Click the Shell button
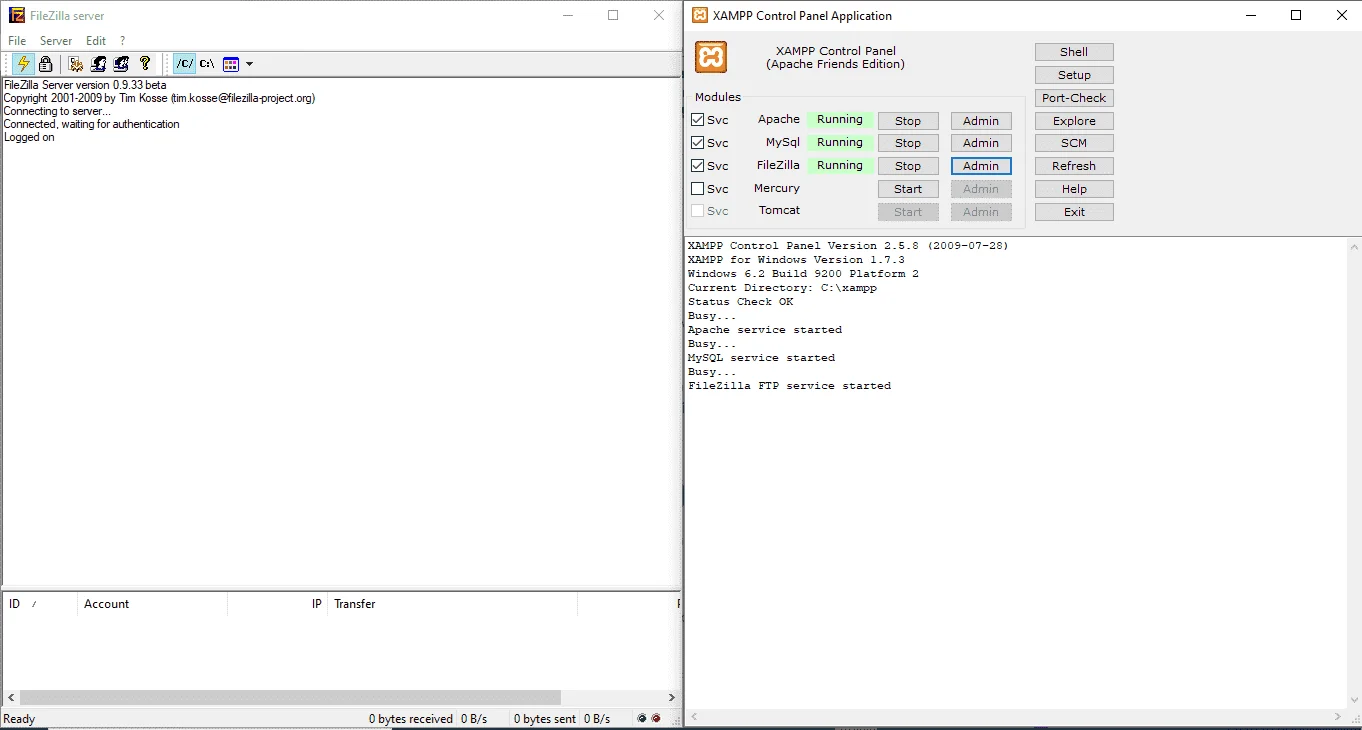This screenshot has height=730, width=1362. click(x=1074, y=52)
